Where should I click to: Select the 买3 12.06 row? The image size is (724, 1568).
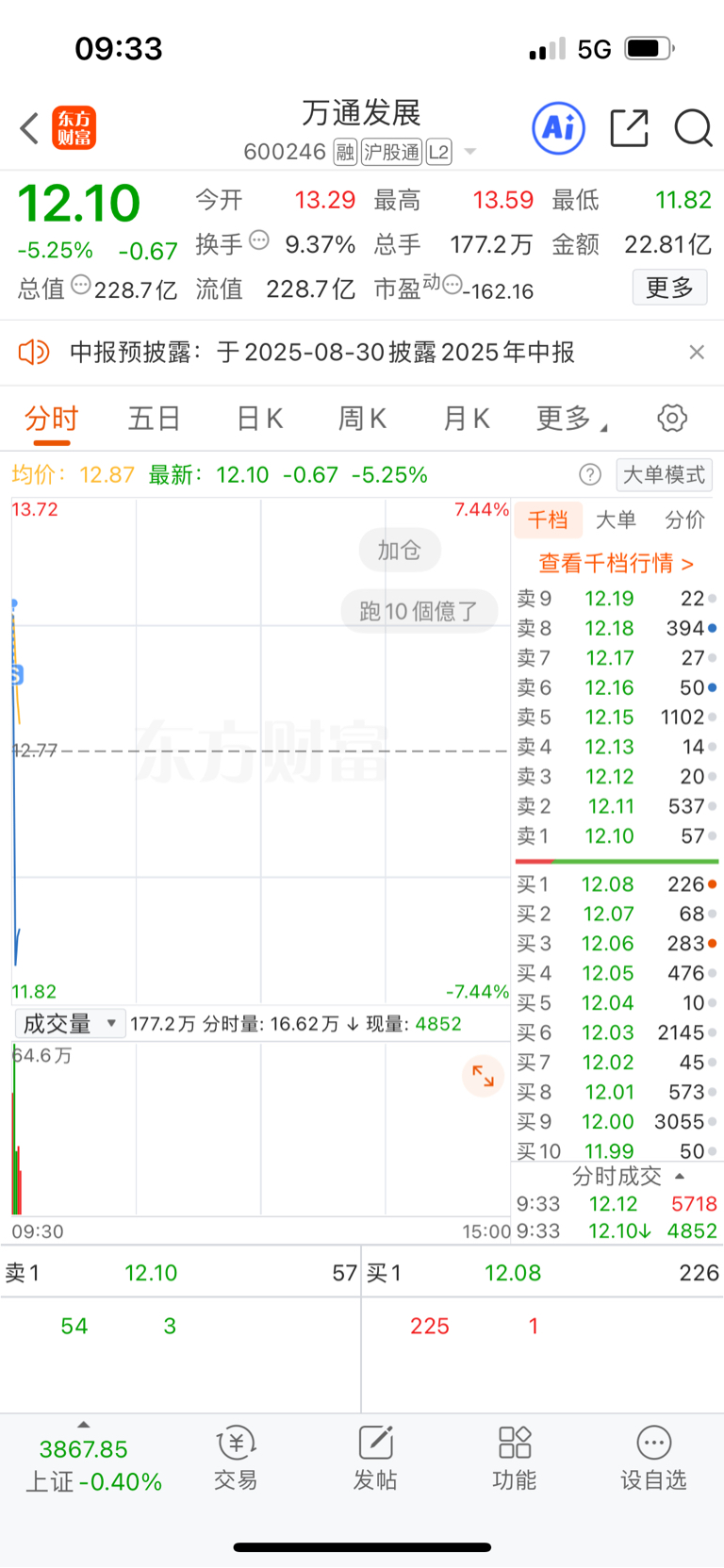coord(617,944)
